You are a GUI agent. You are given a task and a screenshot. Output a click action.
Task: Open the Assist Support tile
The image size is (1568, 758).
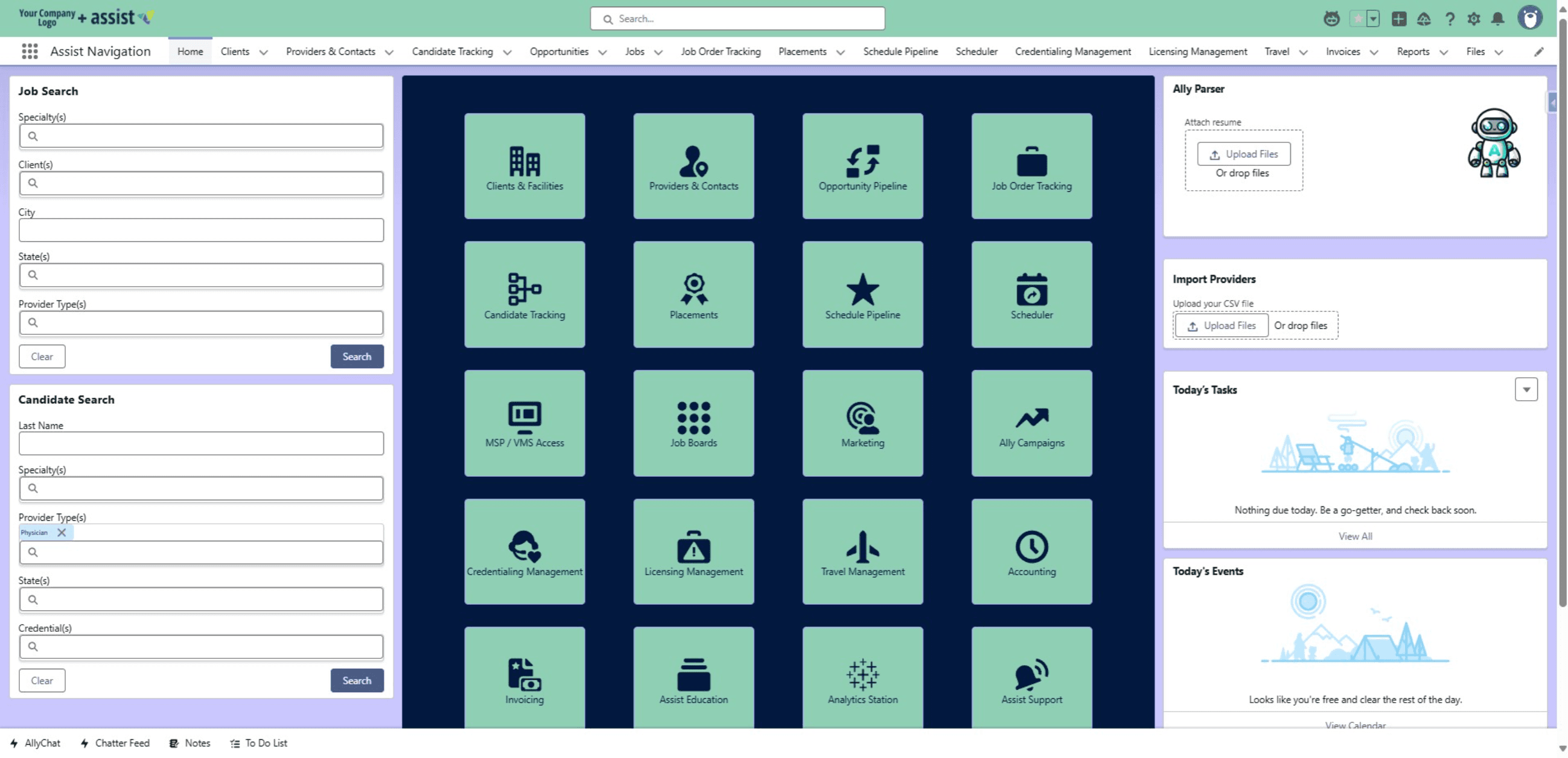[x=1031, y=678]
